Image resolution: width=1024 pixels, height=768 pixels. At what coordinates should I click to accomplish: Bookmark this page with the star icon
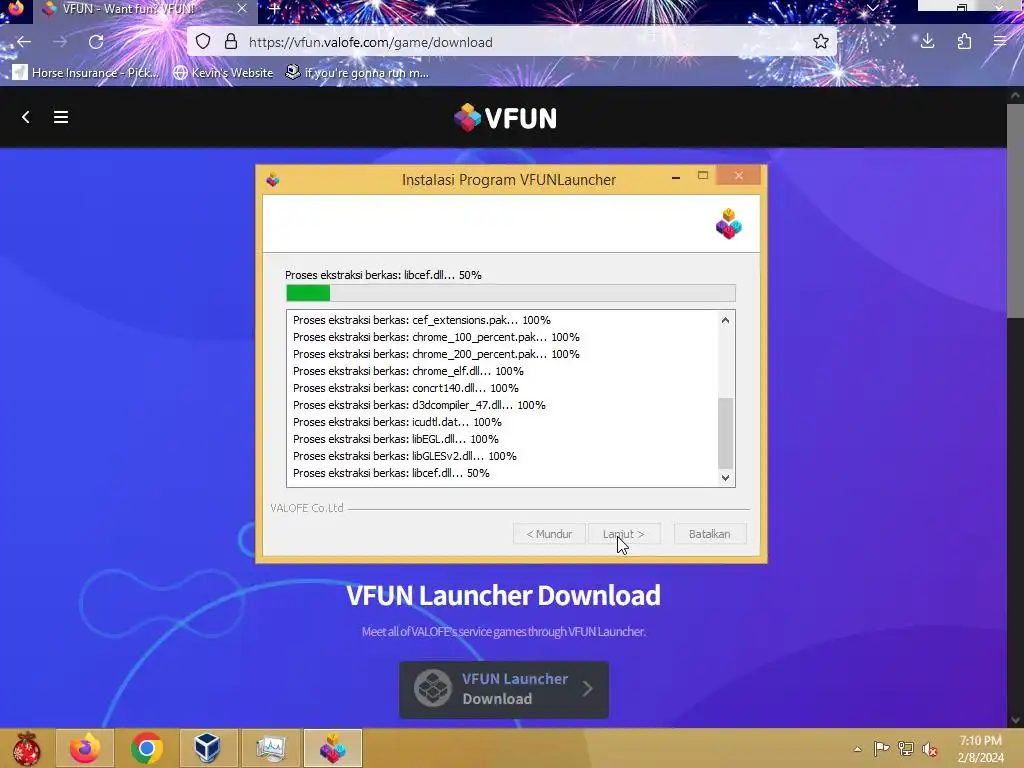tap(821, 42)
